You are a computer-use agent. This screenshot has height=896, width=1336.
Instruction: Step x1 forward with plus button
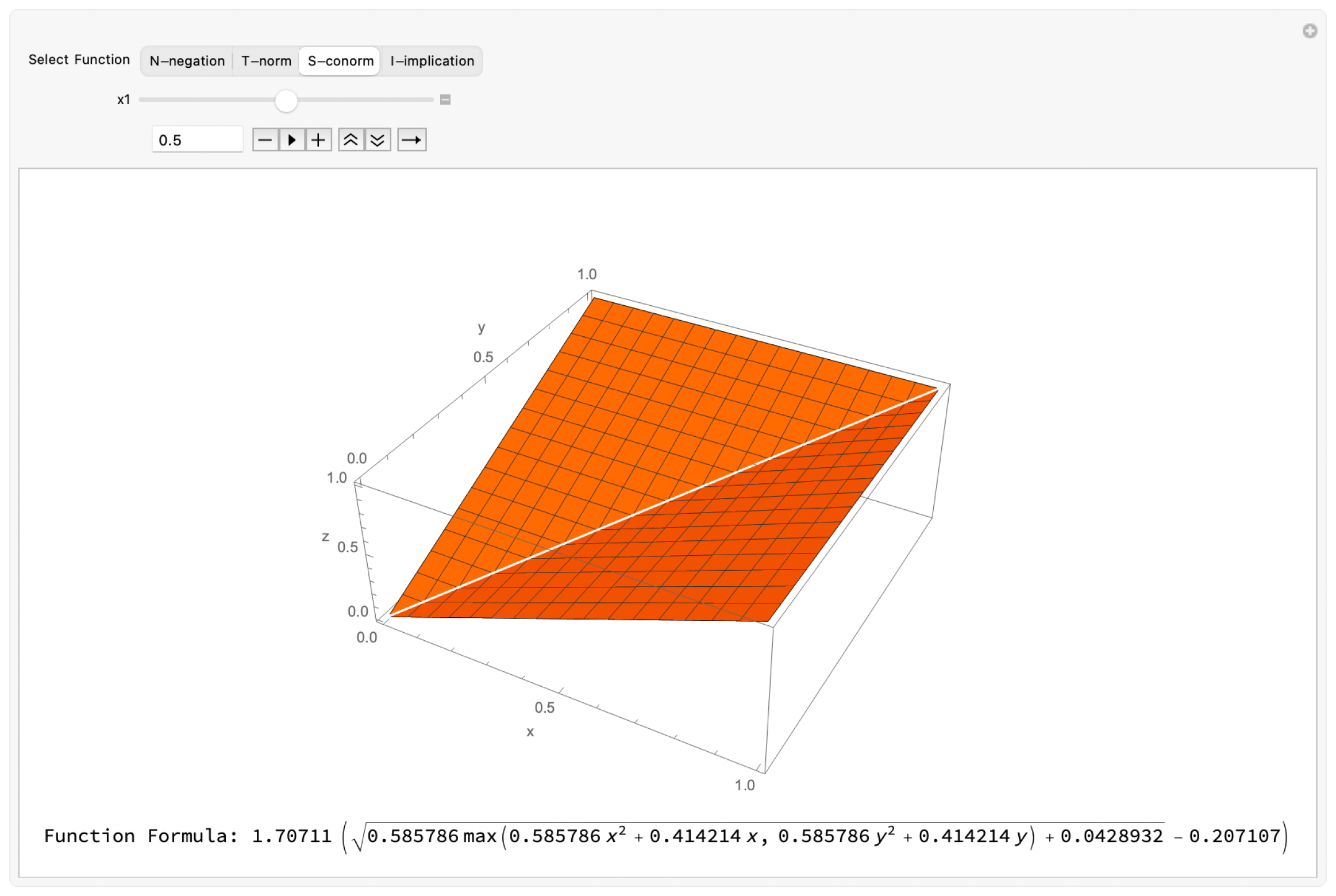point(318,140)
